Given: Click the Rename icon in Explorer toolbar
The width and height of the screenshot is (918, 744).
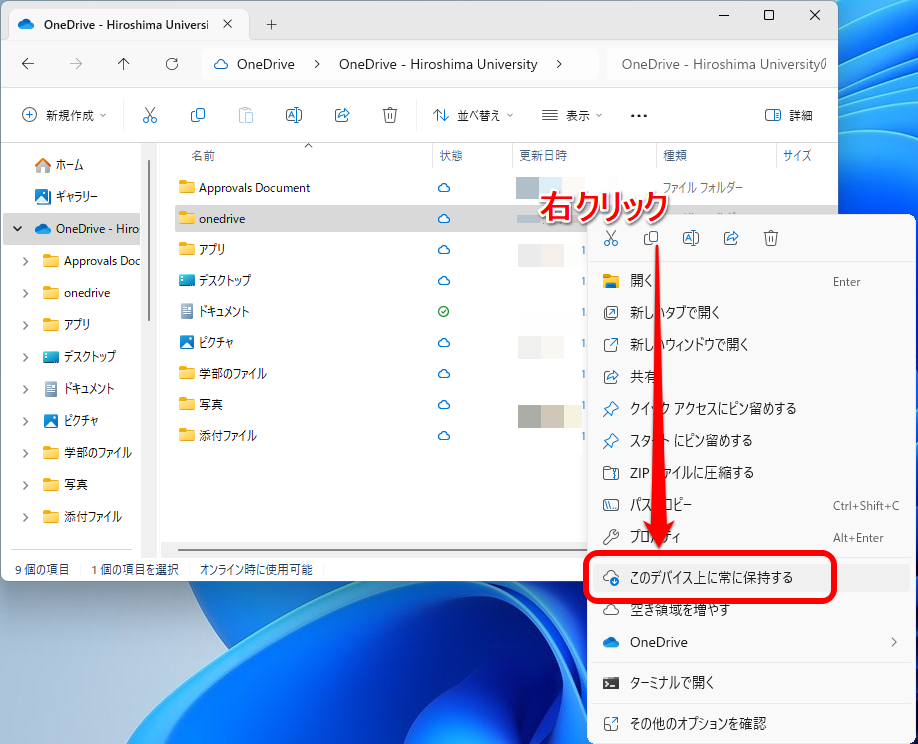Looking at the screenshot, I should [x=294, y=115].
